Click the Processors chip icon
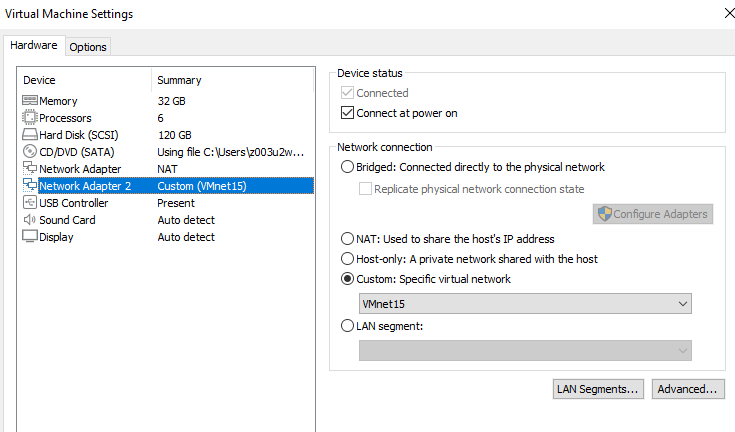 (29, 118)
